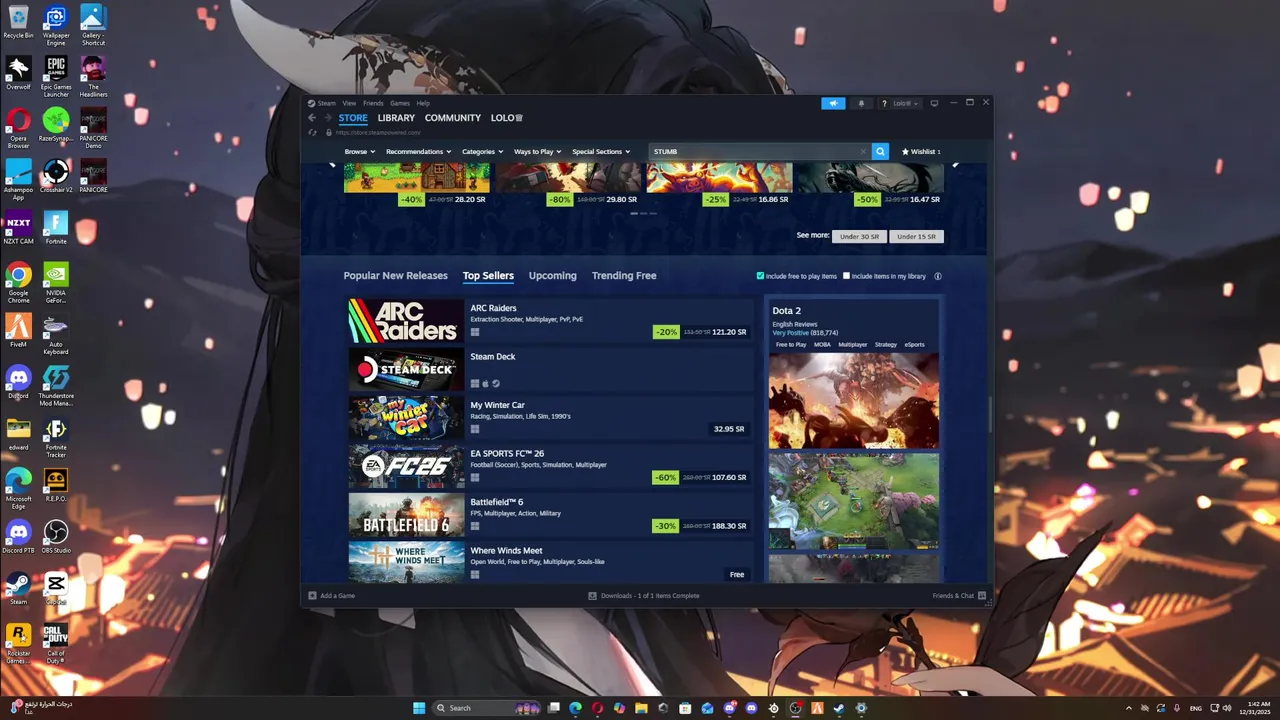This screenshot has width=1280, height=720.
Task: Open the Friends menu
Action: (x=373, y=103)
